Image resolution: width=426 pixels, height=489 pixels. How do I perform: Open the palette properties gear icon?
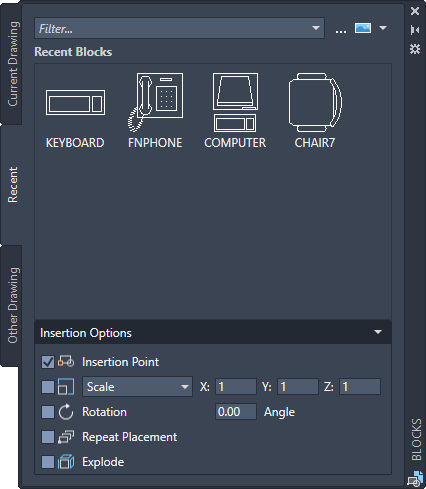(415, 49)
